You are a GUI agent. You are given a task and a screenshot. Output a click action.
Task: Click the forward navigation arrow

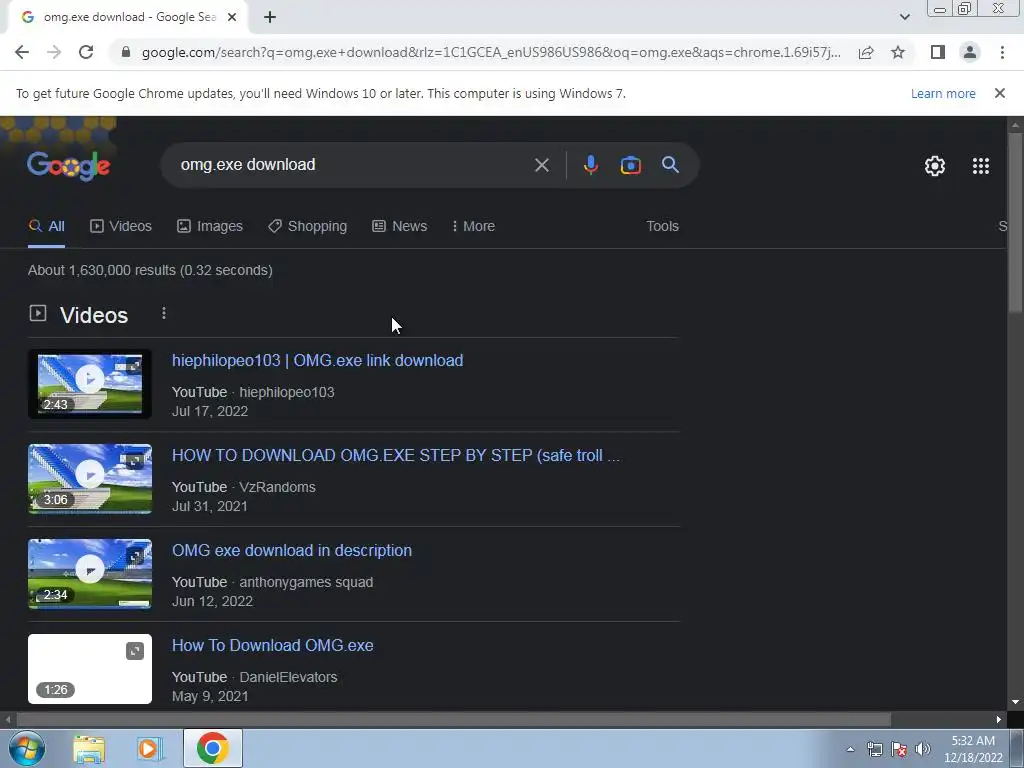(x=54, y=52)
